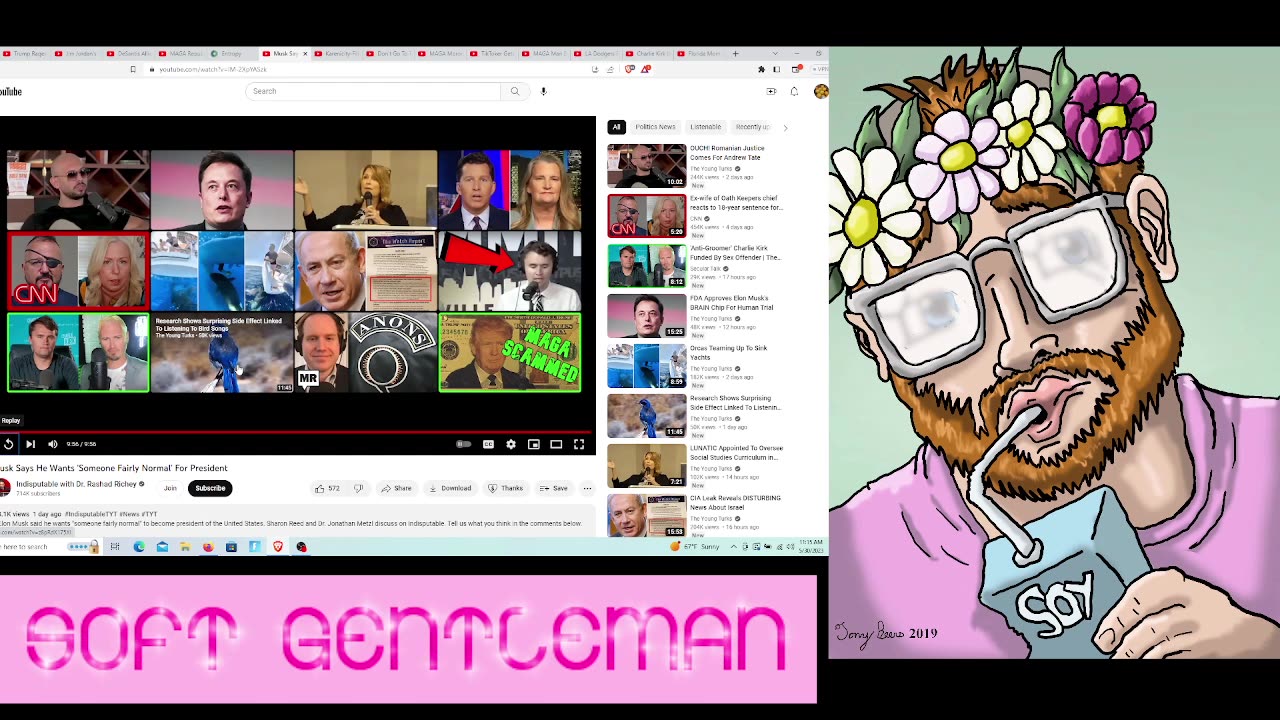This screenshot has height=720, width=1280.
Task: Open the Brave browser taskbar icon
Action: [278, 547]
